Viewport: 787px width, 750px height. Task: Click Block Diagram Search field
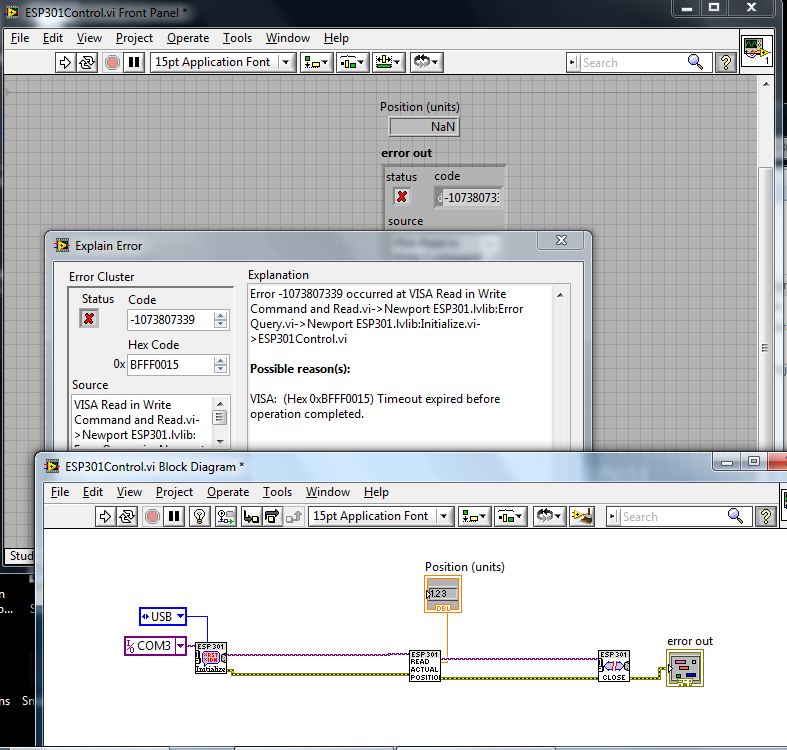click(673, 517)
